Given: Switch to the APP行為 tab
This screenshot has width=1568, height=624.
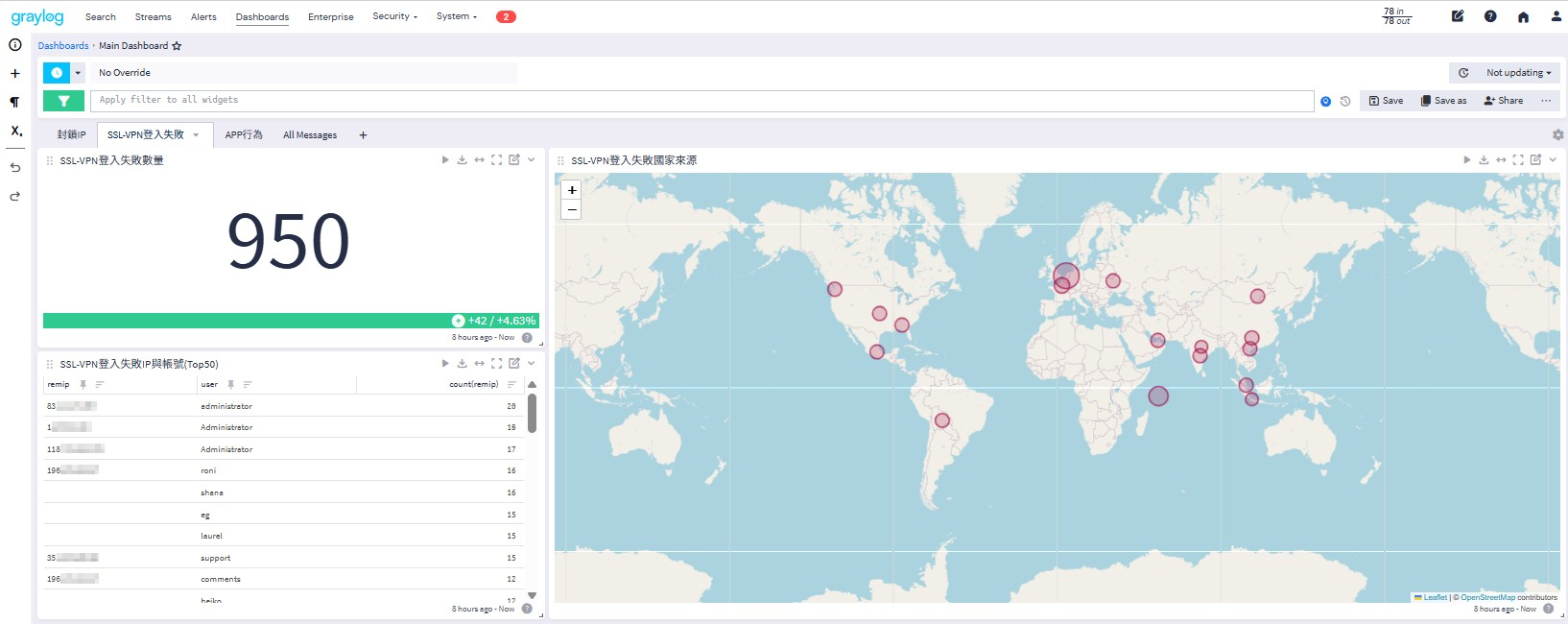Looking at the screenshot, I should pyautogui.click(x=244, y=135).
